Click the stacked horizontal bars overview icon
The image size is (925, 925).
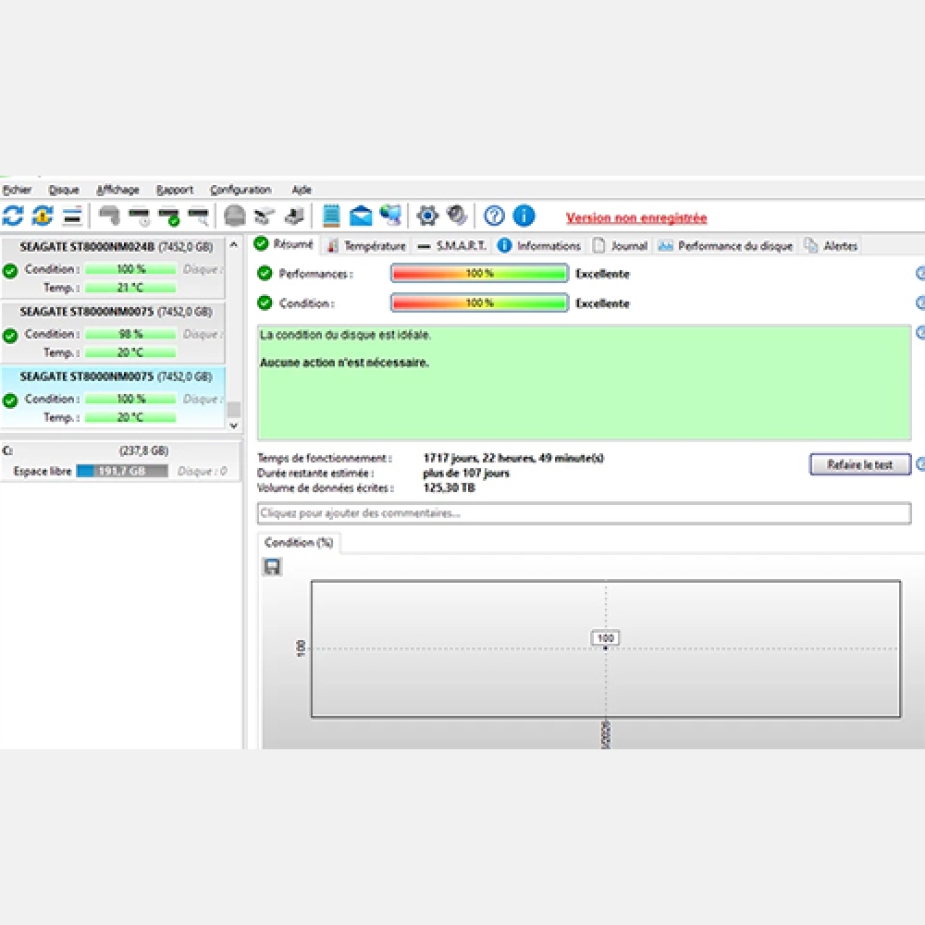(72, 217)
